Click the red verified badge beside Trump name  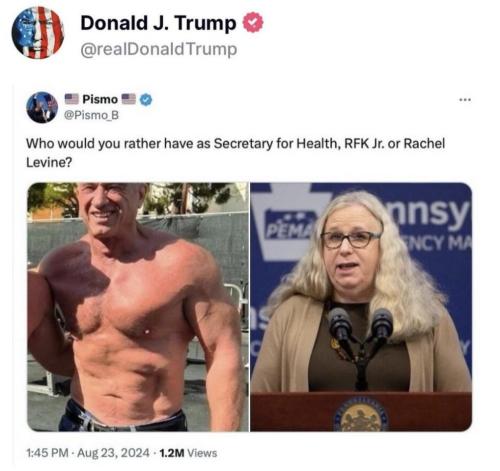[253, 22]
